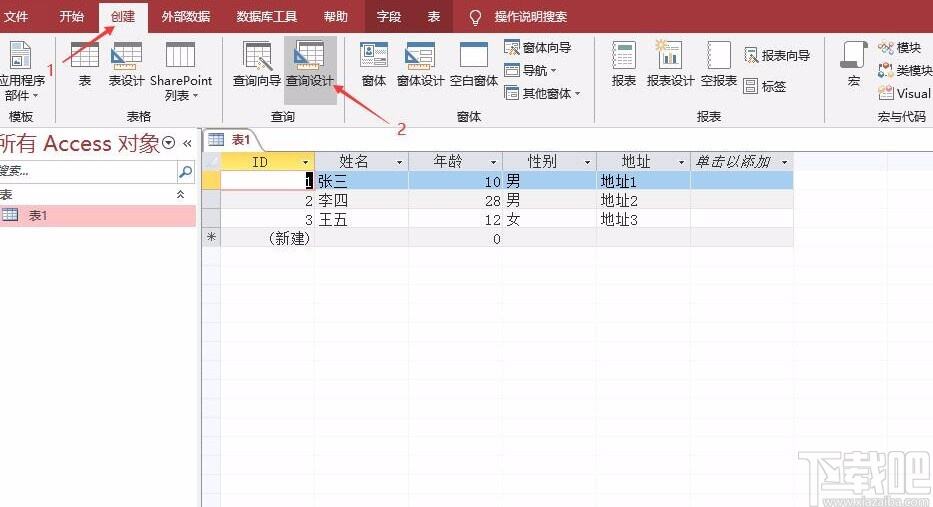The image size is (933, 507).
Task: Switch to the 字段 tab
Action: [x=389, y=17]
